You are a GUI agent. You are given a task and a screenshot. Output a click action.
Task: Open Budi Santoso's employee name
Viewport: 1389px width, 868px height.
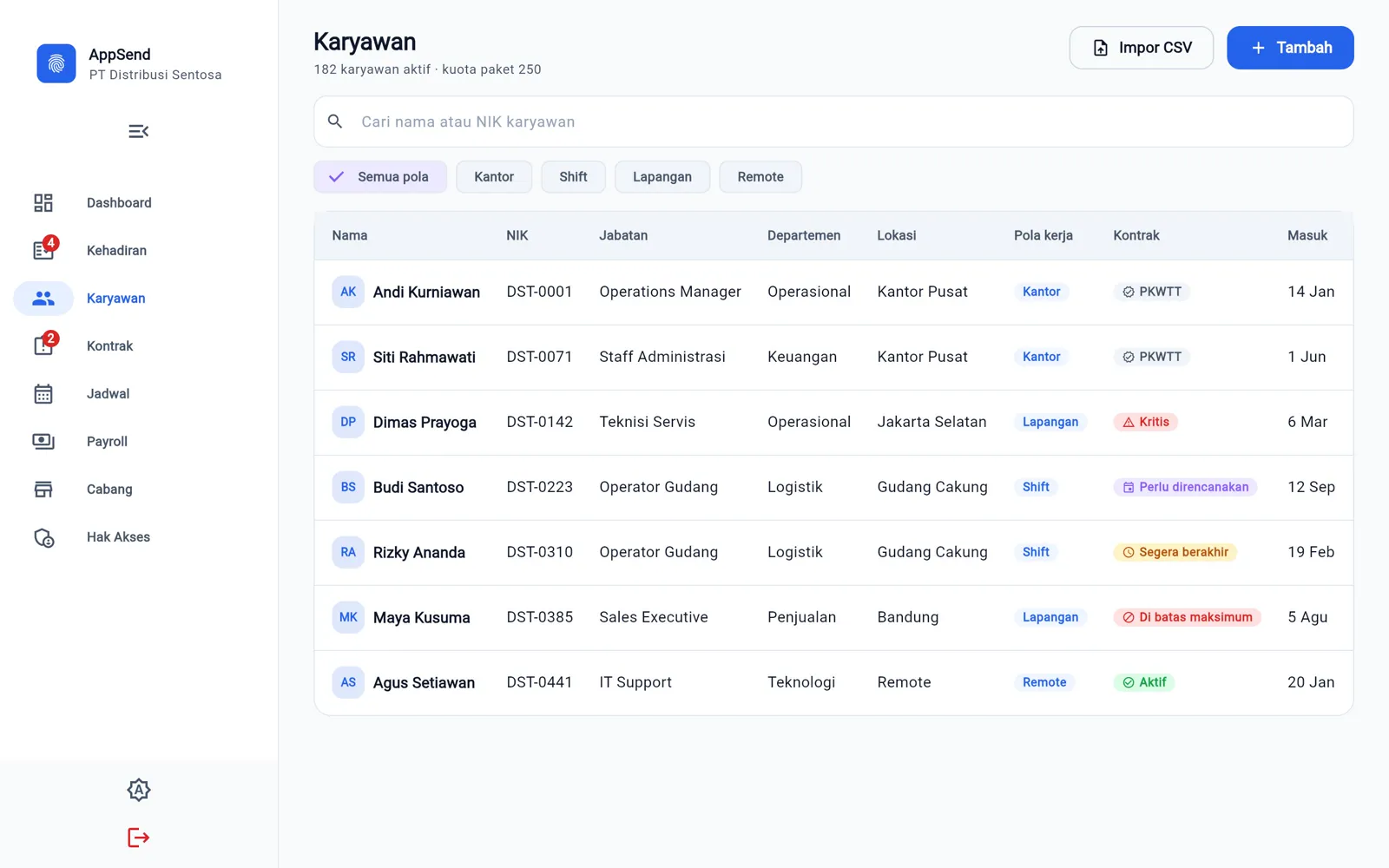pos(418,487)
